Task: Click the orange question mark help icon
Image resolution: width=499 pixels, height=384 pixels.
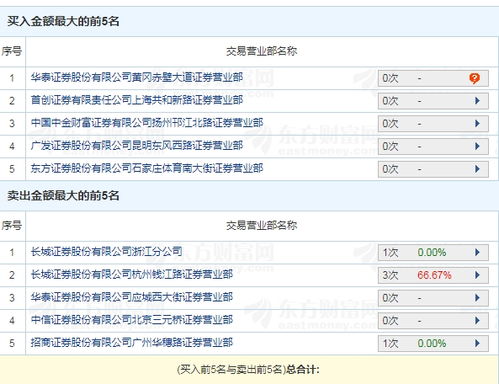Action: (474, 78)
